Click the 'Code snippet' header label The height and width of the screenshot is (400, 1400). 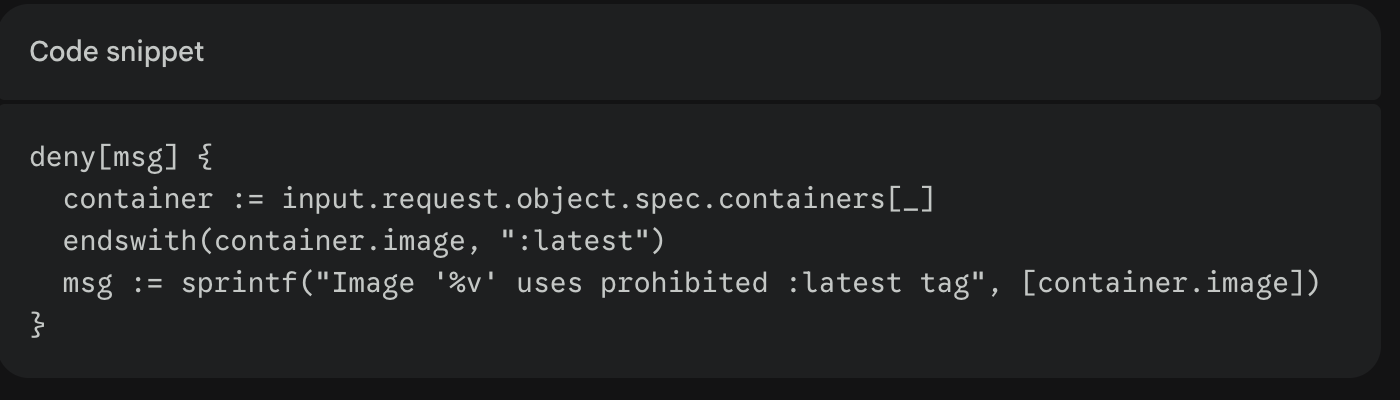point(116,52)
